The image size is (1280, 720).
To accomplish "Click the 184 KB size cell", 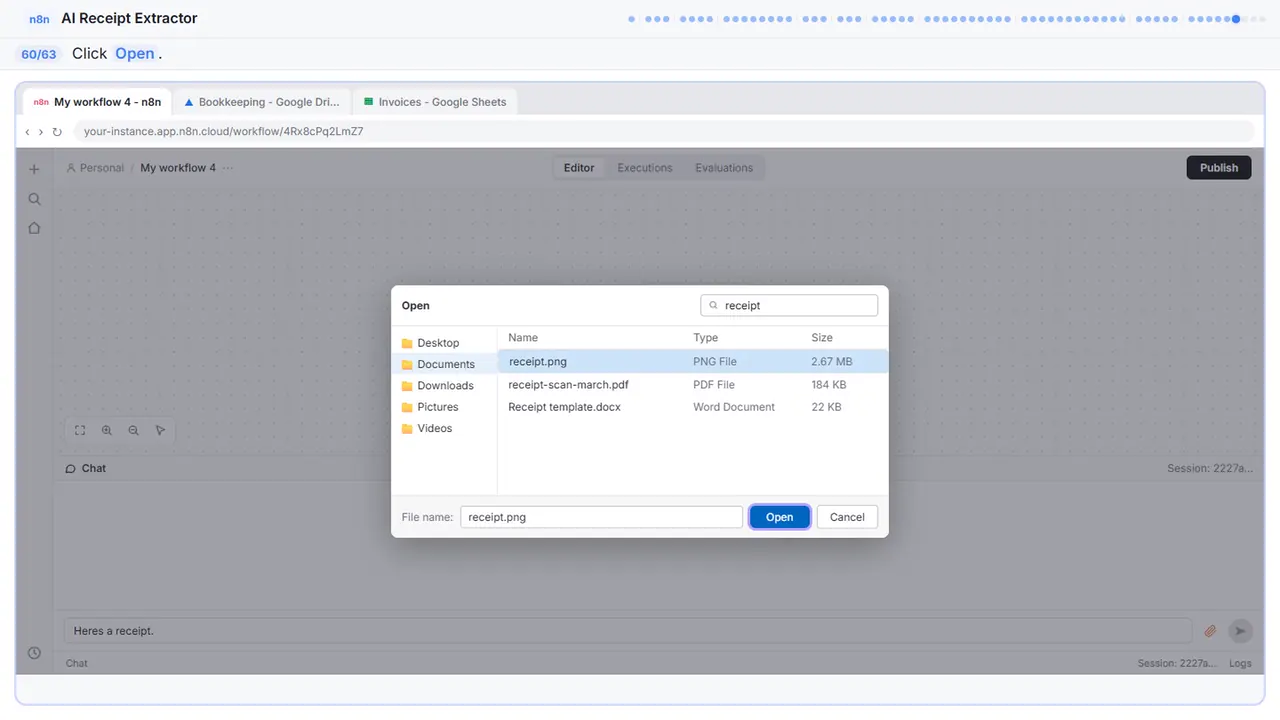I will (829, 385).
